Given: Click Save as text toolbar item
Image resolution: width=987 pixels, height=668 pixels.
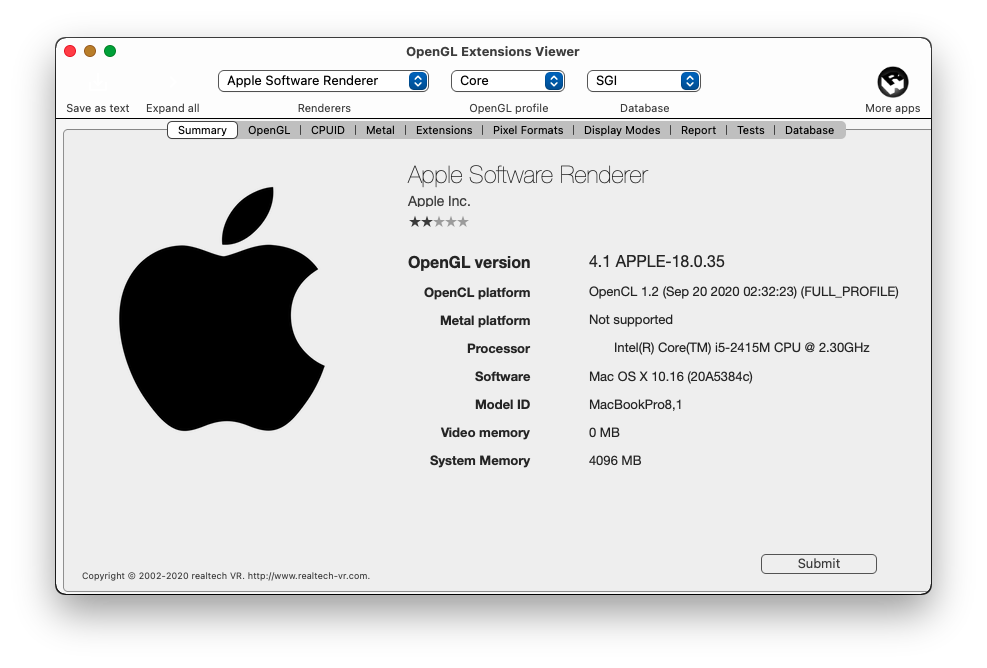Looking at the screenshot, I should tap(98, 108).
